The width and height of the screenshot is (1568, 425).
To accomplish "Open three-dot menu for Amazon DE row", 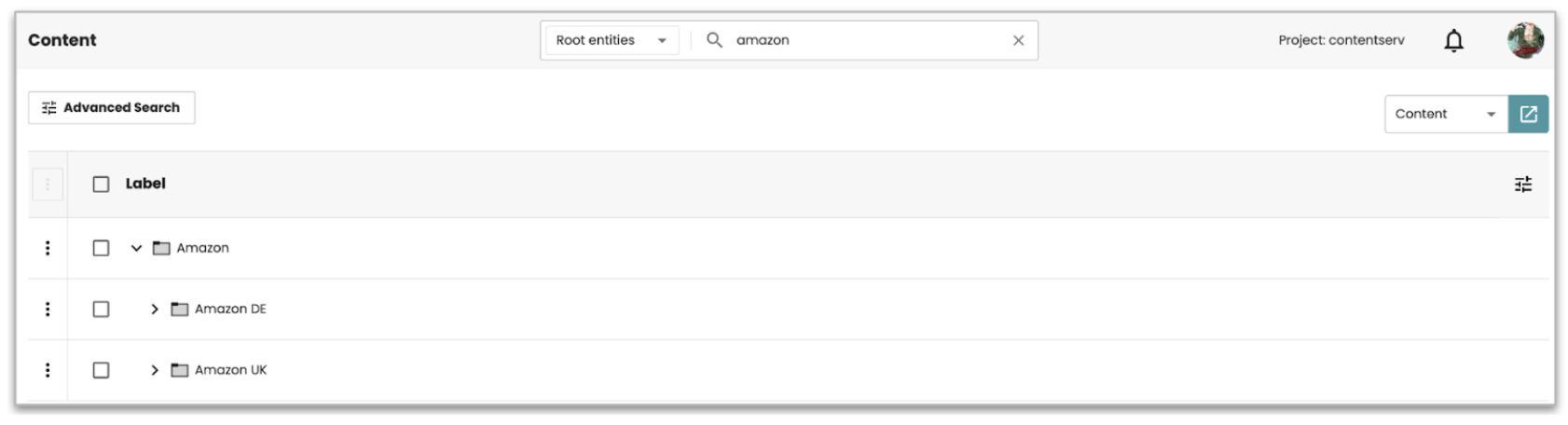I will (x=48, y=309).
